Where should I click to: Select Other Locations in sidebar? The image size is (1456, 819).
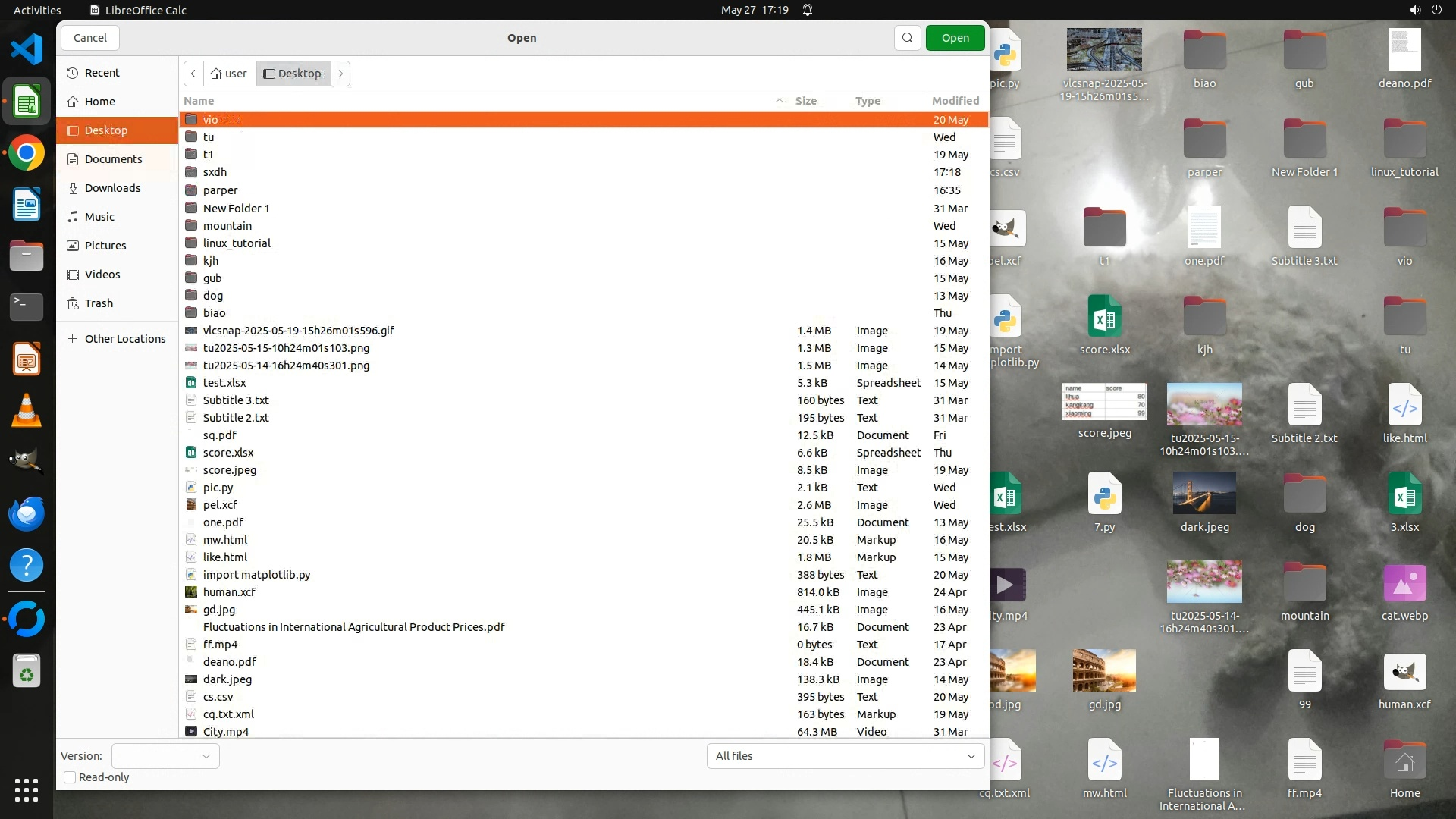[x=124, y=339]
